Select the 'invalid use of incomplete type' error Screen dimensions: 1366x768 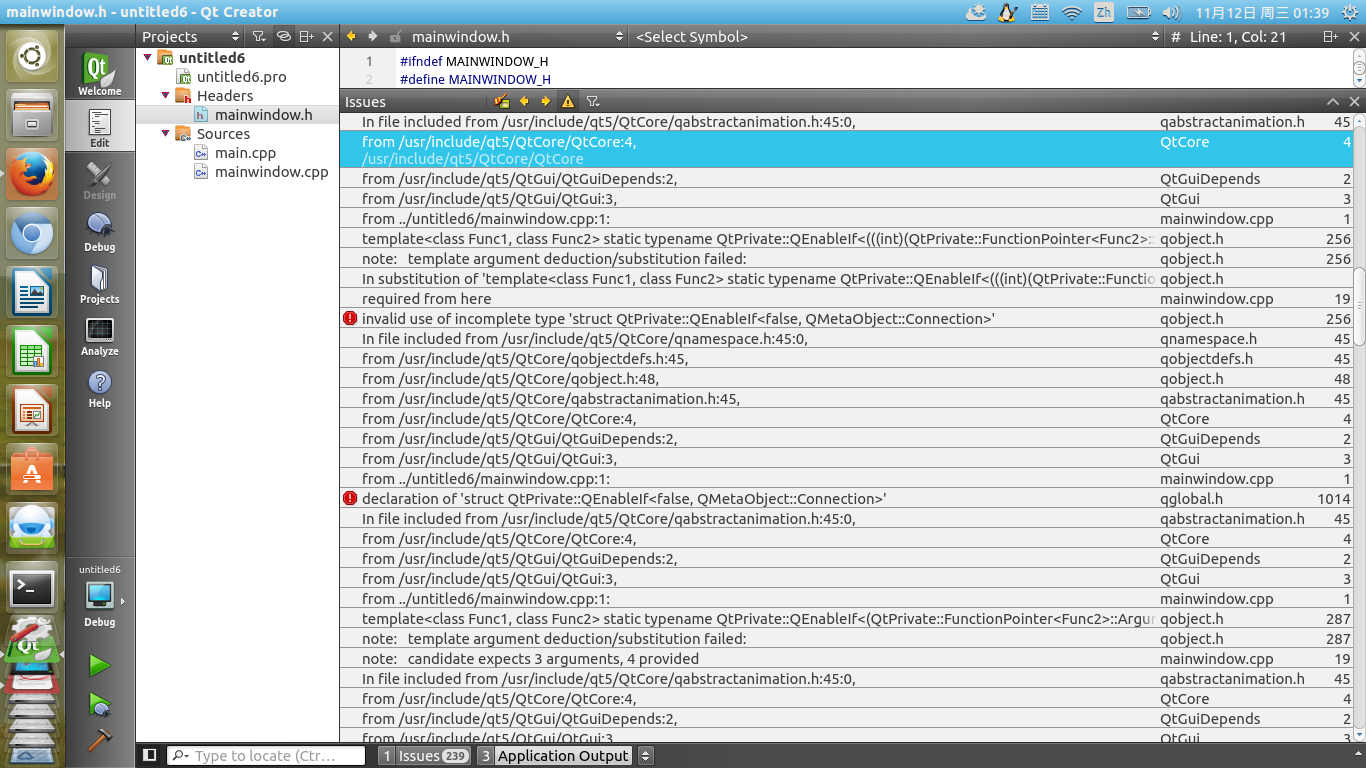(847, 319)
